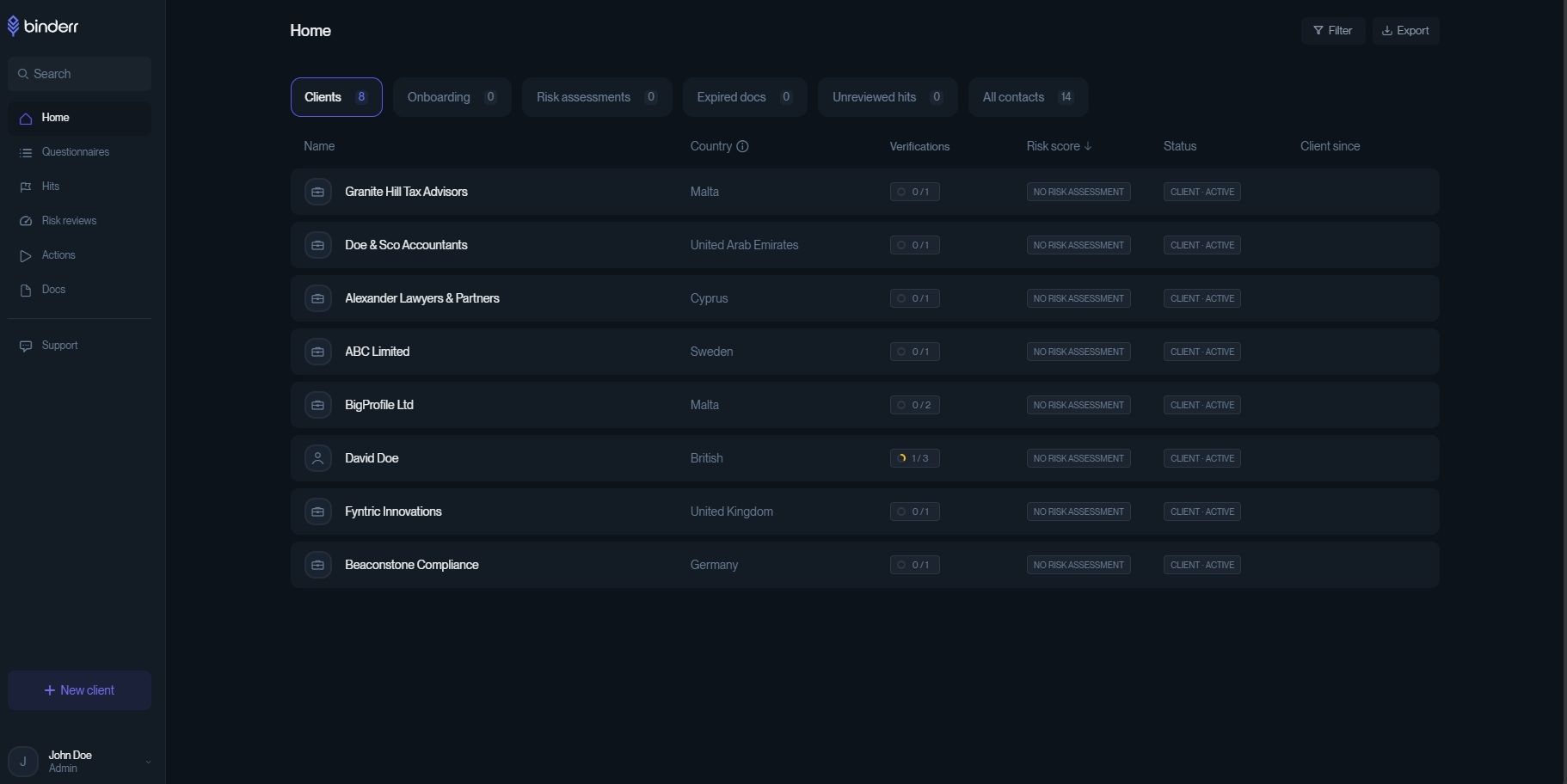Click United Kingdom country cell
The image size is (1567, 784).
(x=732, y=511)
